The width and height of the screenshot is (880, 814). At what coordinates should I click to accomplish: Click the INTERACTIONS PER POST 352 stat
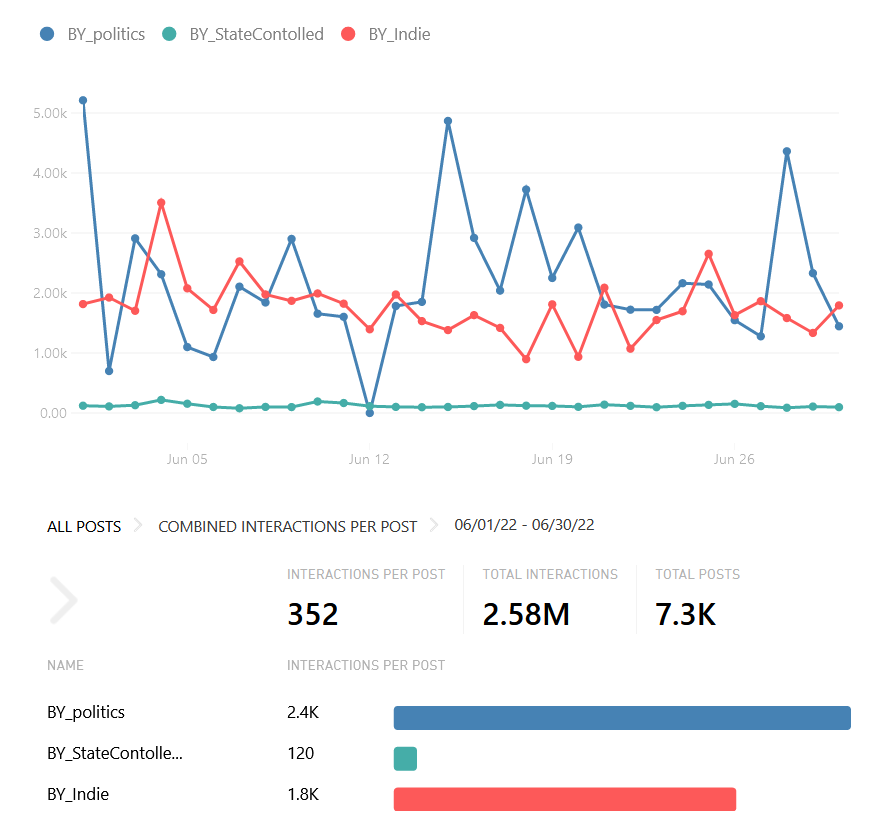tap(313, 614)
